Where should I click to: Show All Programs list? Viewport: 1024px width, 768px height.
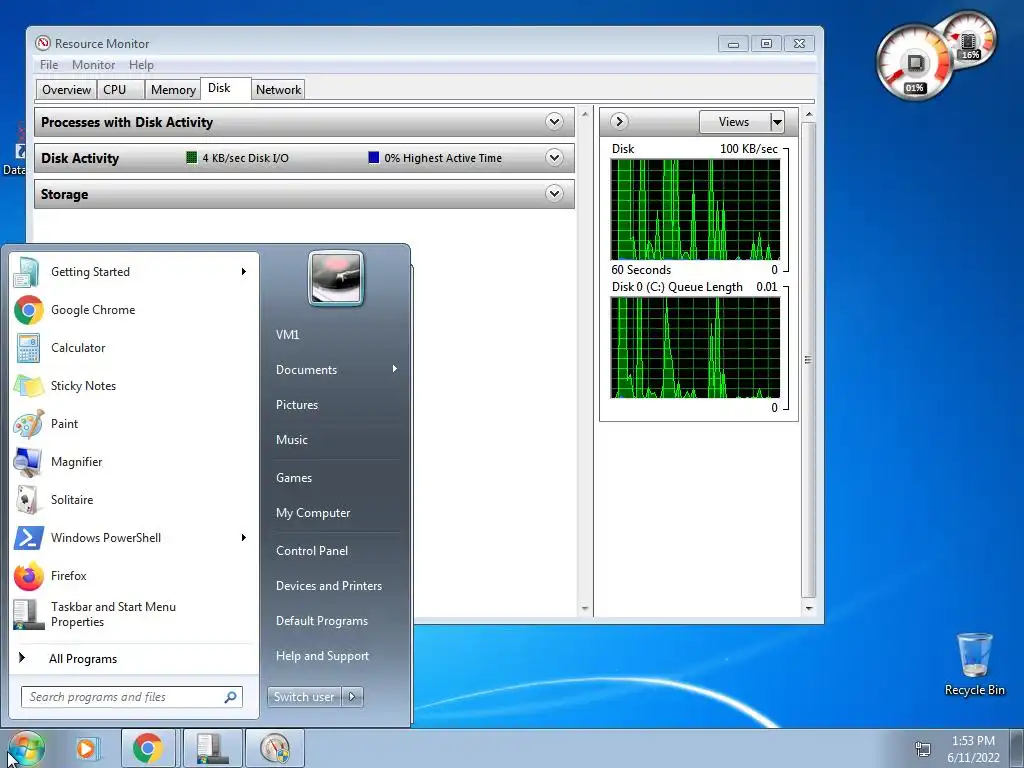[83, 658]
